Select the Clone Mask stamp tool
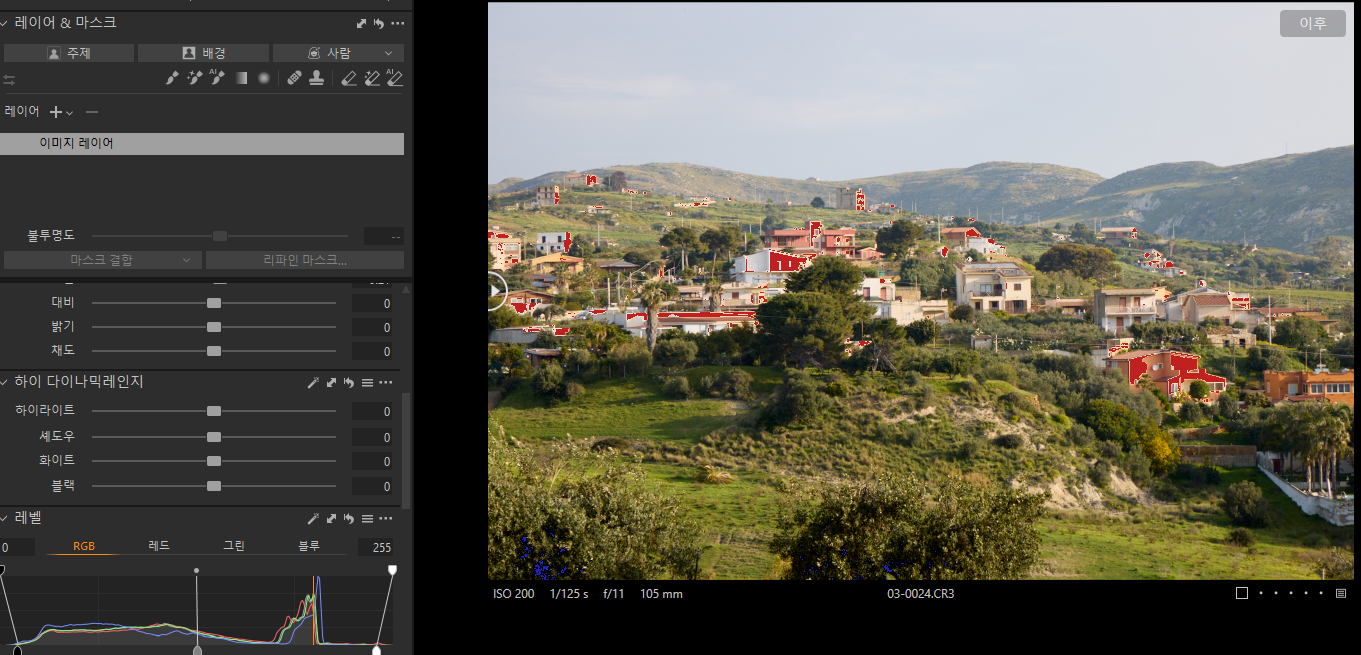Screen dimensions: 1361x655 (316, 78)
